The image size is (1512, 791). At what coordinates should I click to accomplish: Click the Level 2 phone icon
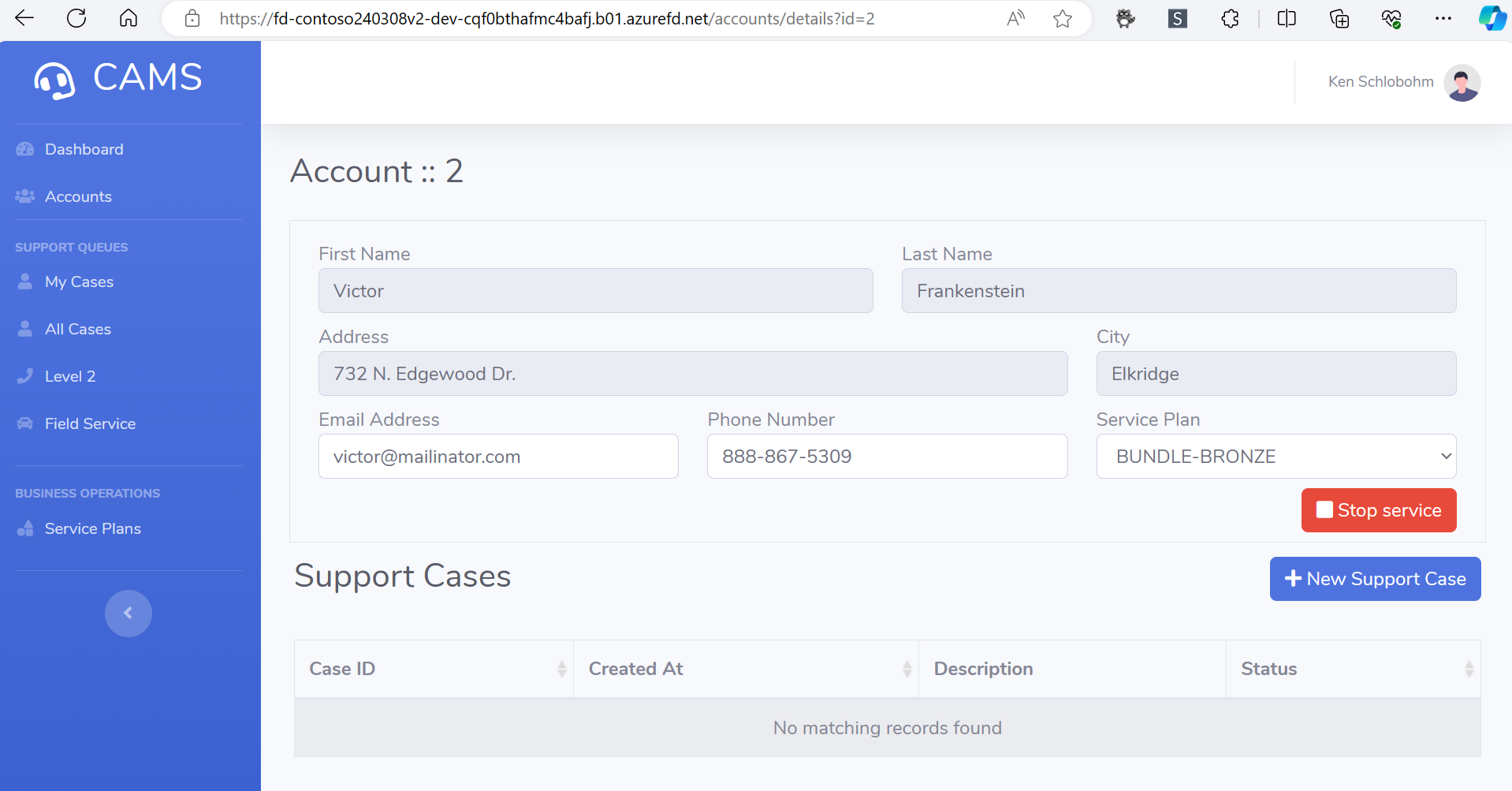click(25, 376)
